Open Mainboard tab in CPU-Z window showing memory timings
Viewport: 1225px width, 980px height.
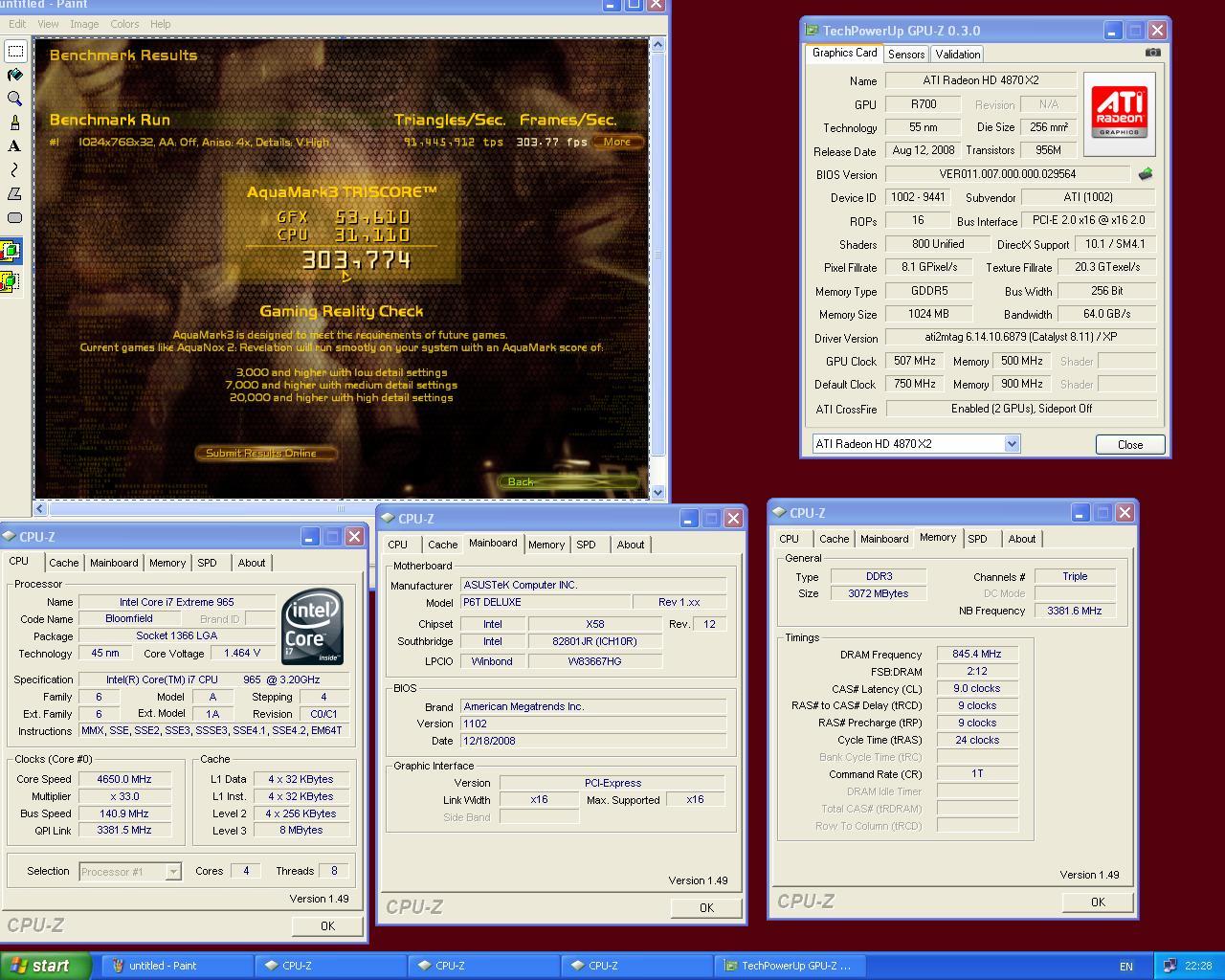coord(884,539)
